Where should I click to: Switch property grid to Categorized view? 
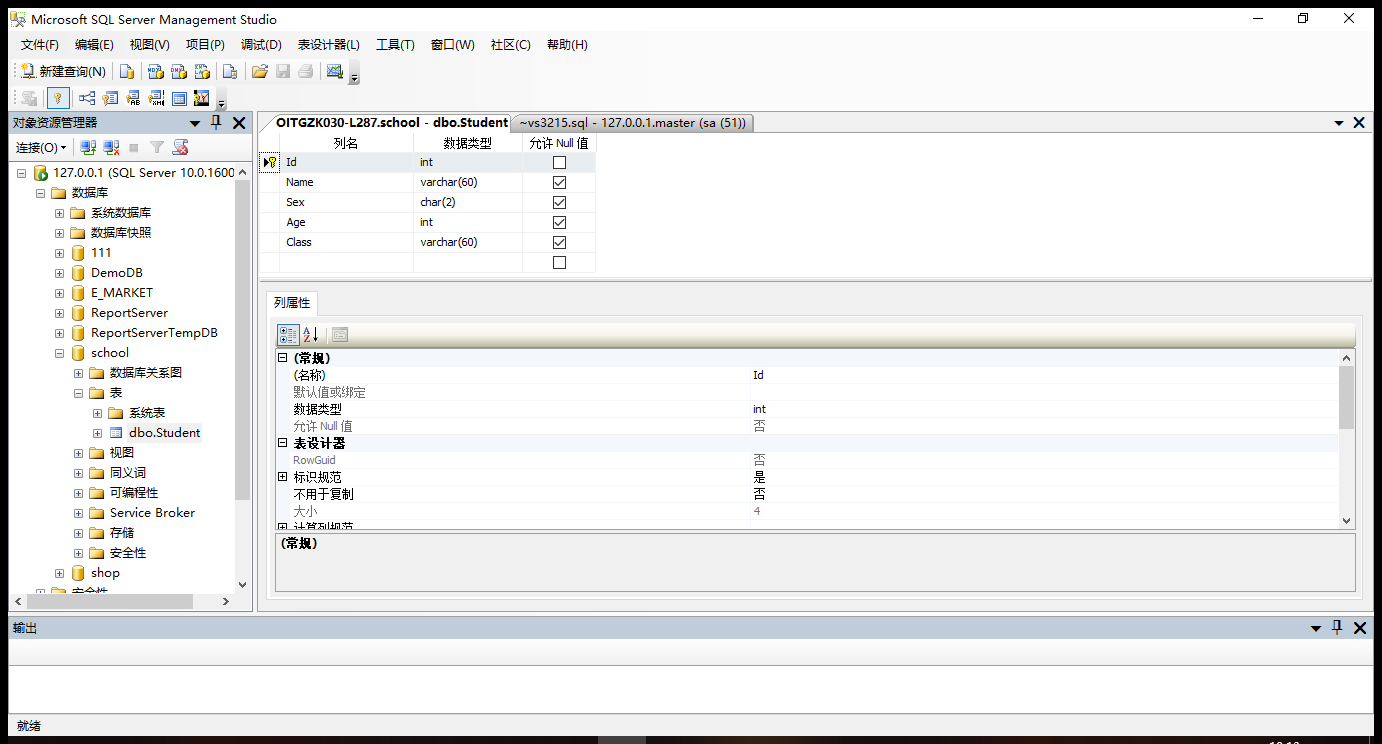coord(287,335)
